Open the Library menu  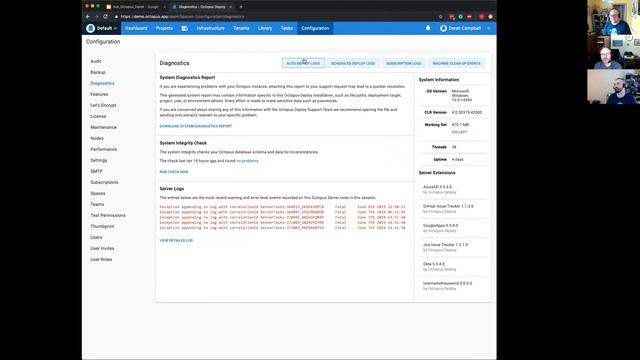coord(265,28)
